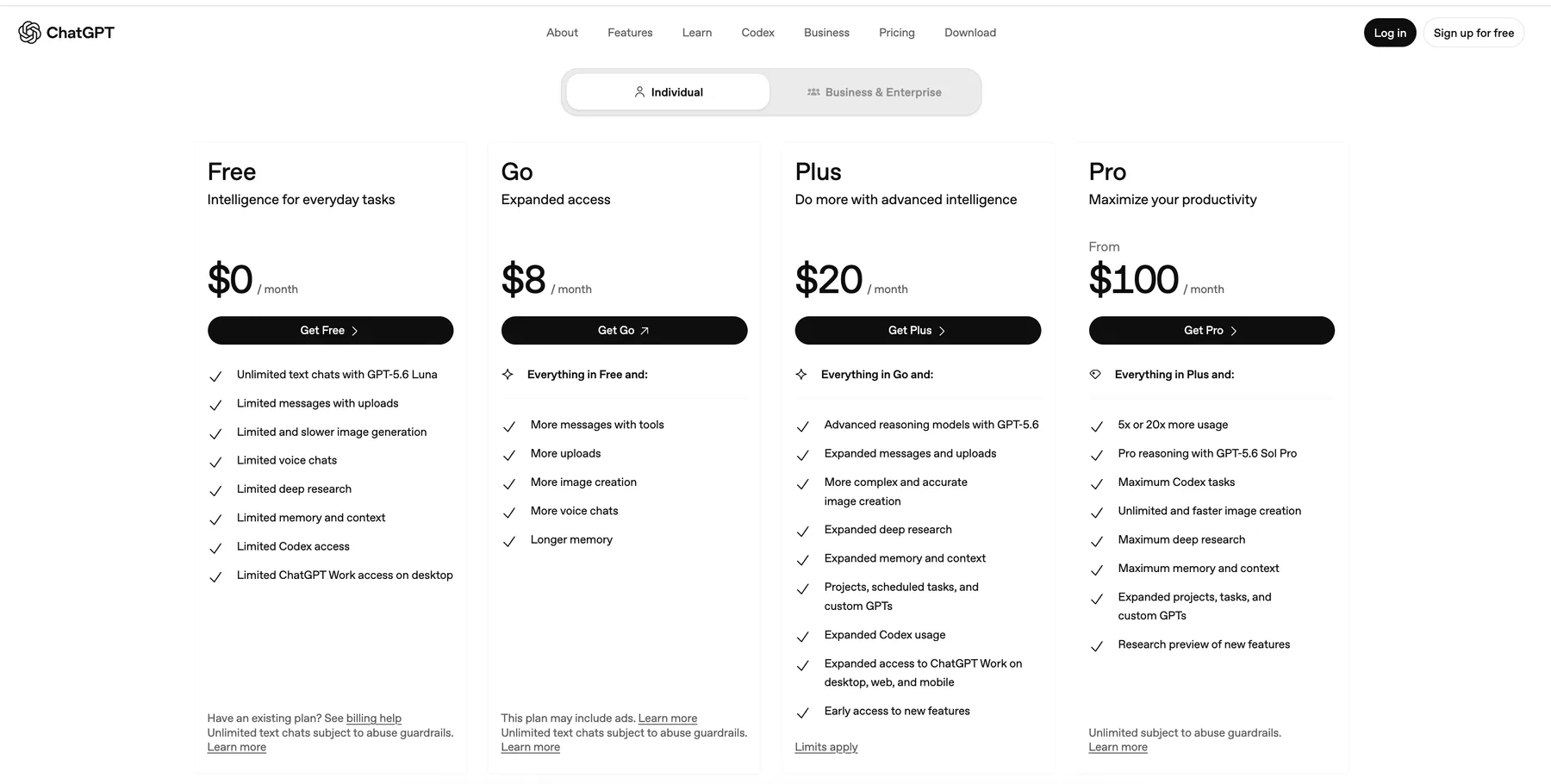Click the diamond icon next to Everything in Plus

1095,375
